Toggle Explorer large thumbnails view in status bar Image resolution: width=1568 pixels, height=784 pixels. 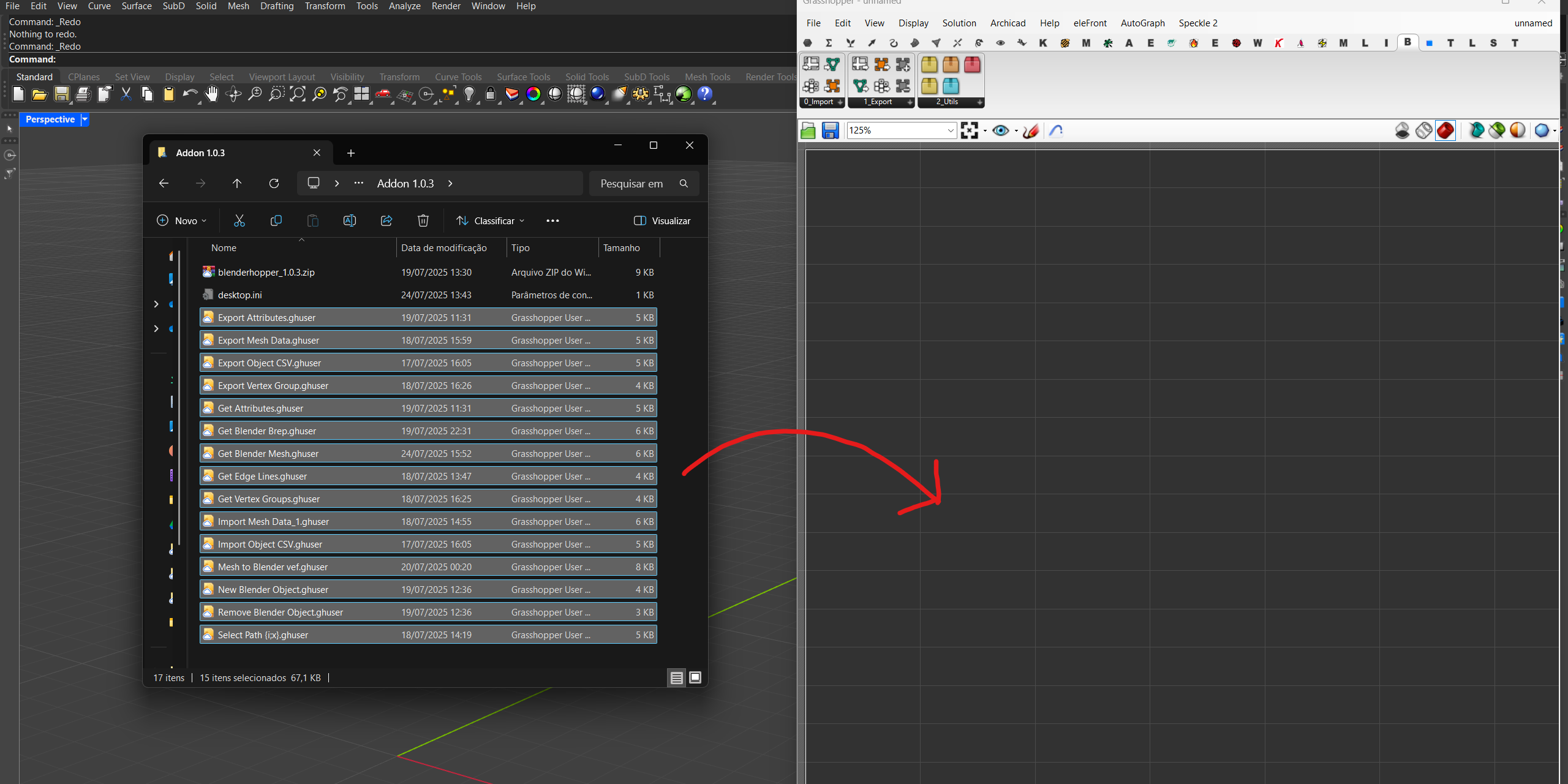pos(695,678)
